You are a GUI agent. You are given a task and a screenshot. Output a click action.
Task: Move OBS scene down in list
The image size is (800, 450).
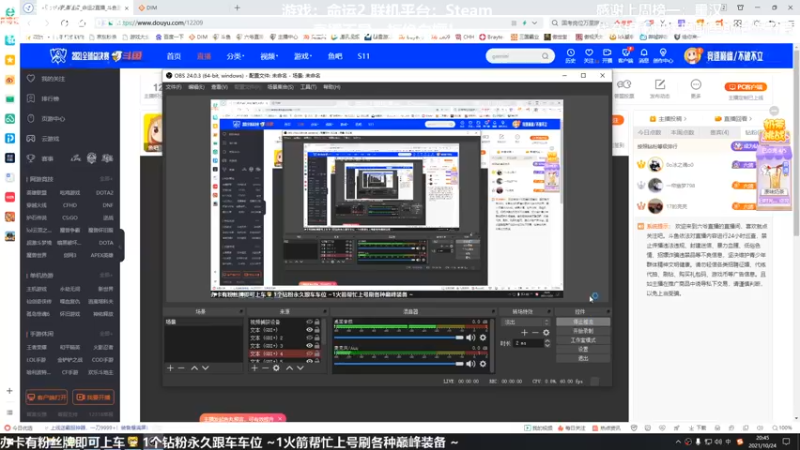coord(205,368)
